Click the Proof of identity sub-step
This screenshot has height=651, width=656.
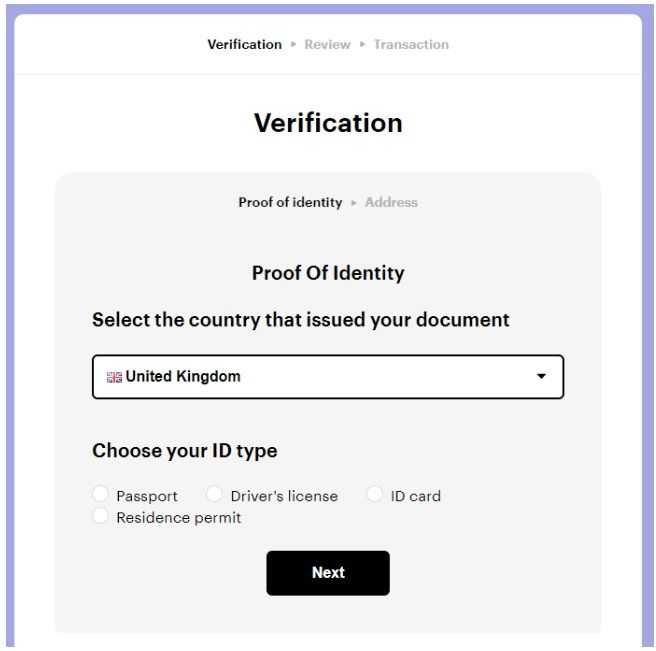290,202
